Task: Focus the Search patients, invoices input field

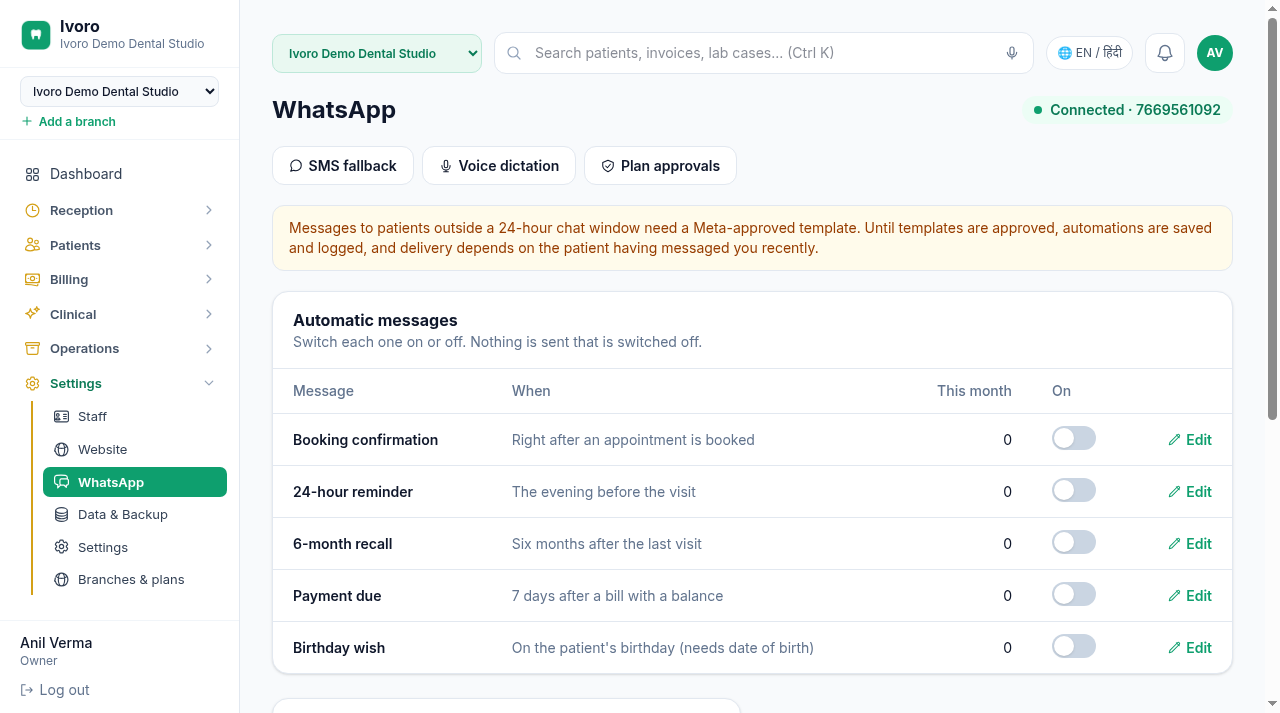Action: (764, 53)
